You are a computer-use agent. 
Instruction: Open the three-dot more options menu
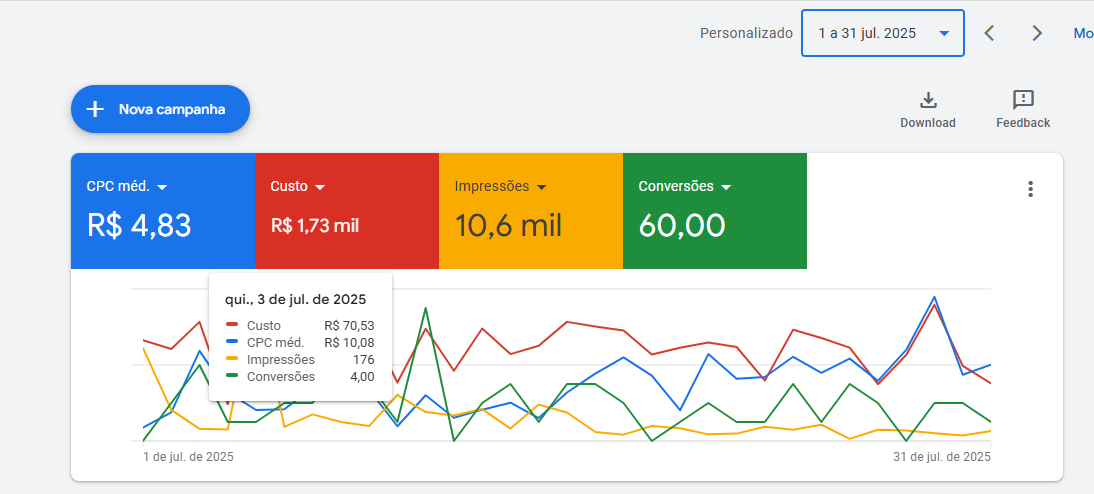pos(1031,189)
